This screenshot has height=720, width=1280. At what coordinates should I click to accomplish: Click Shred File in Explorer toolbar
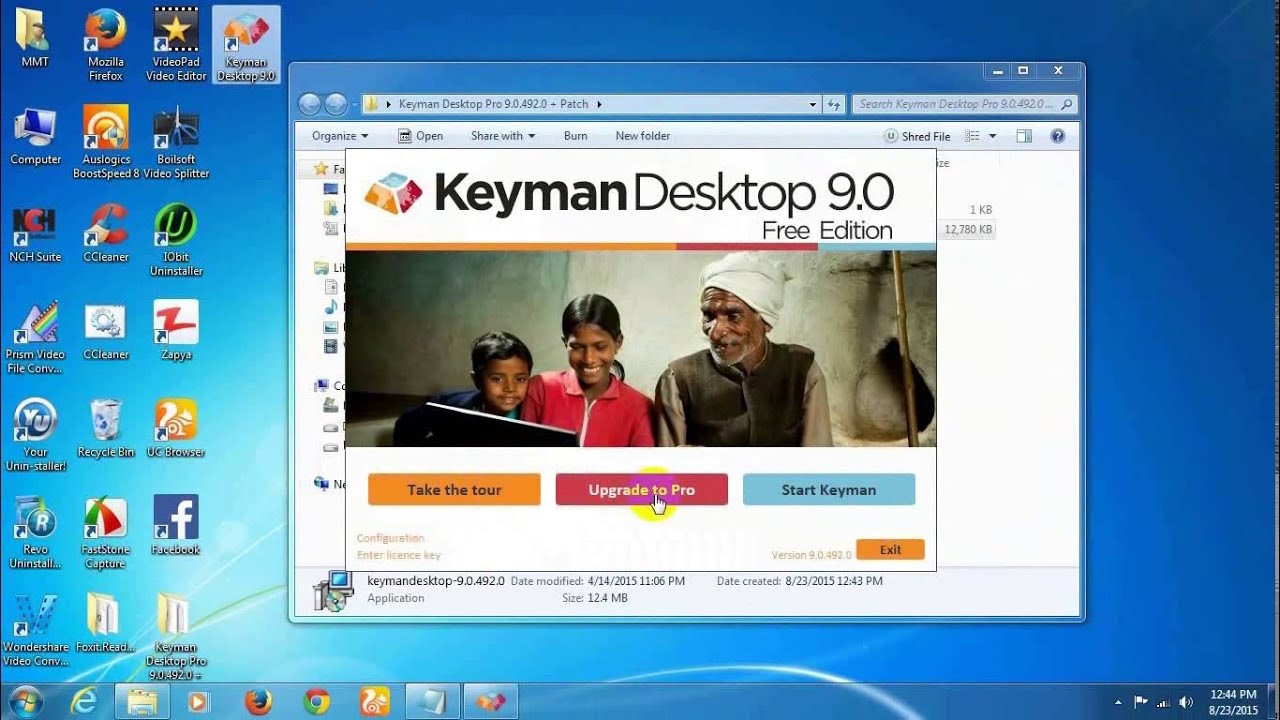coord(917,136)
